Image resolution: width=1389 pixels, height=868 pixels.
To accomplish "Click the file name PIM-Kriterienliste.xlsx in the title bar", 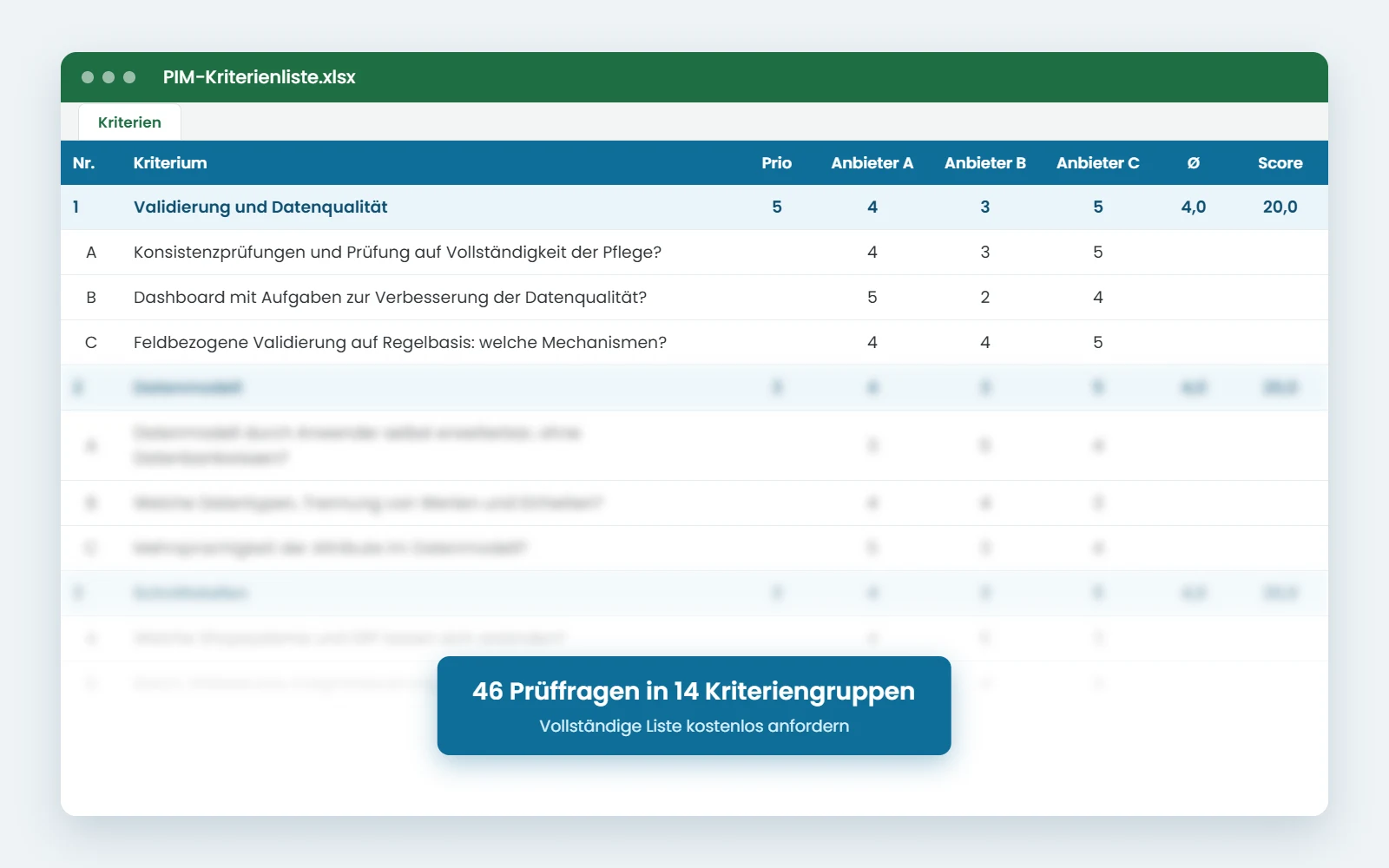I will [x=260, y=77].
